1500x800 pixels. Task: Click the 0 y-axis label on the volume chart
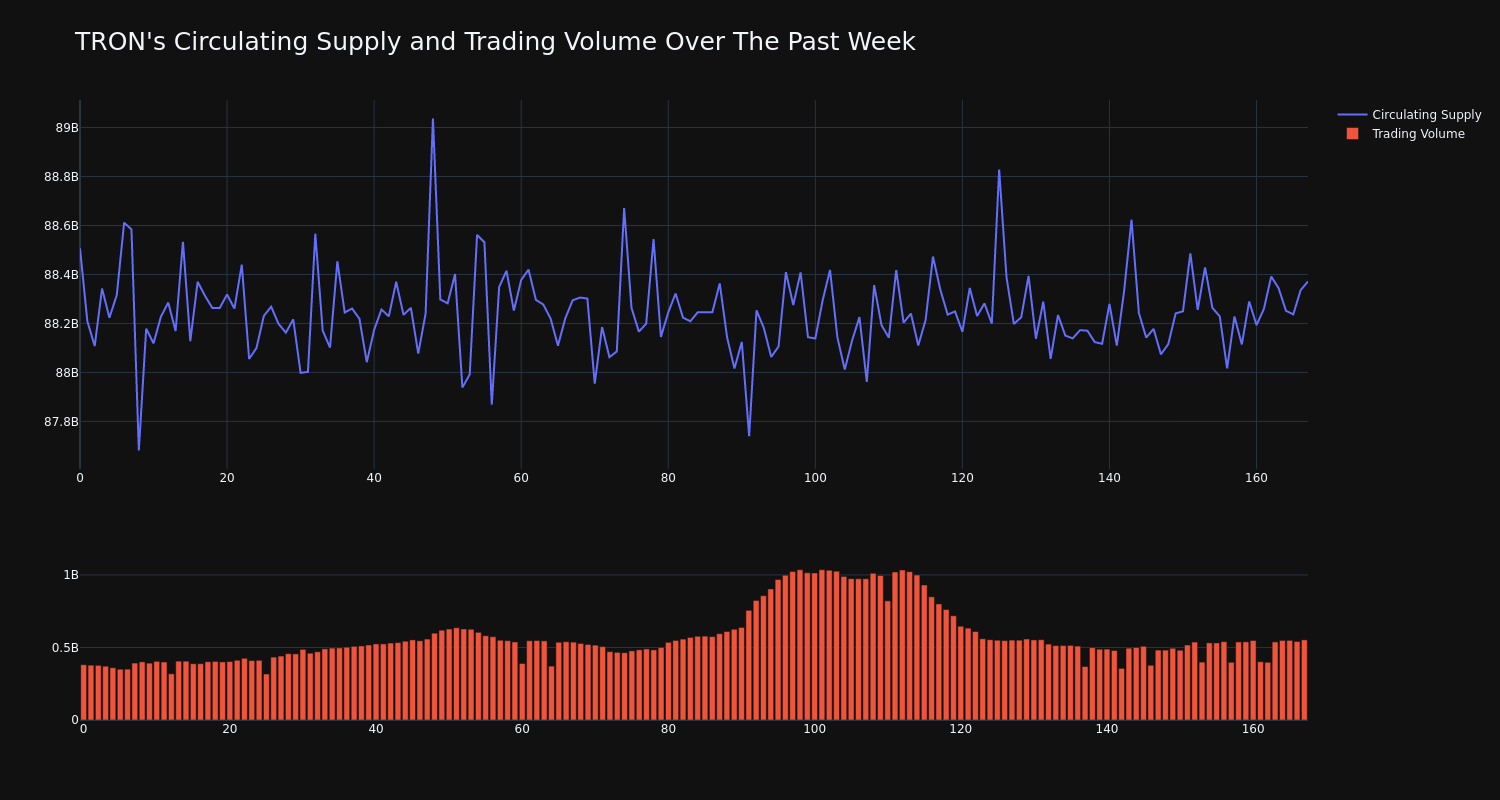75,719
